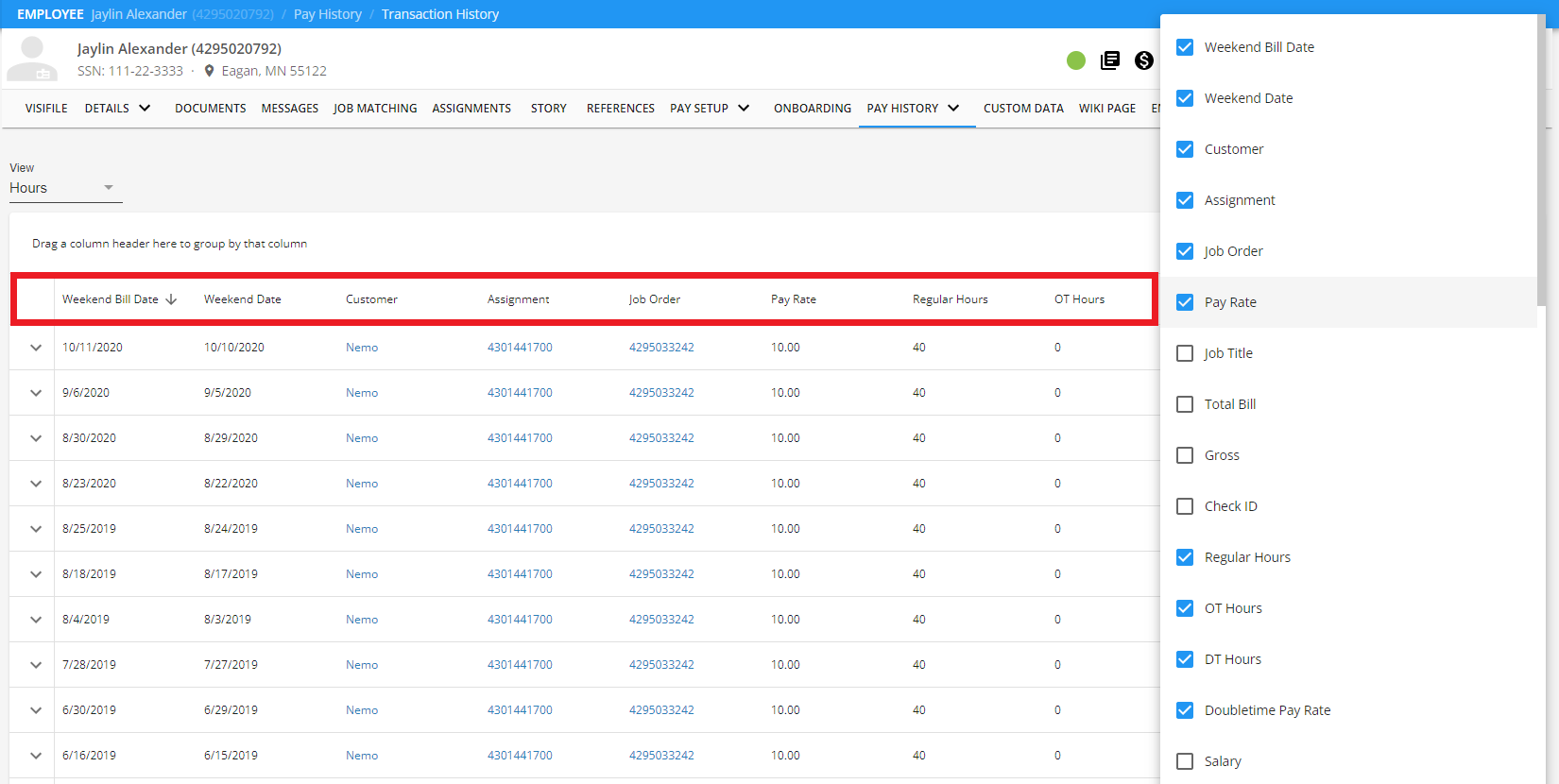Screen dimensions: 1559x784
Task: Expand the 8/30/2020 row details
Action: tap(36, 438)
